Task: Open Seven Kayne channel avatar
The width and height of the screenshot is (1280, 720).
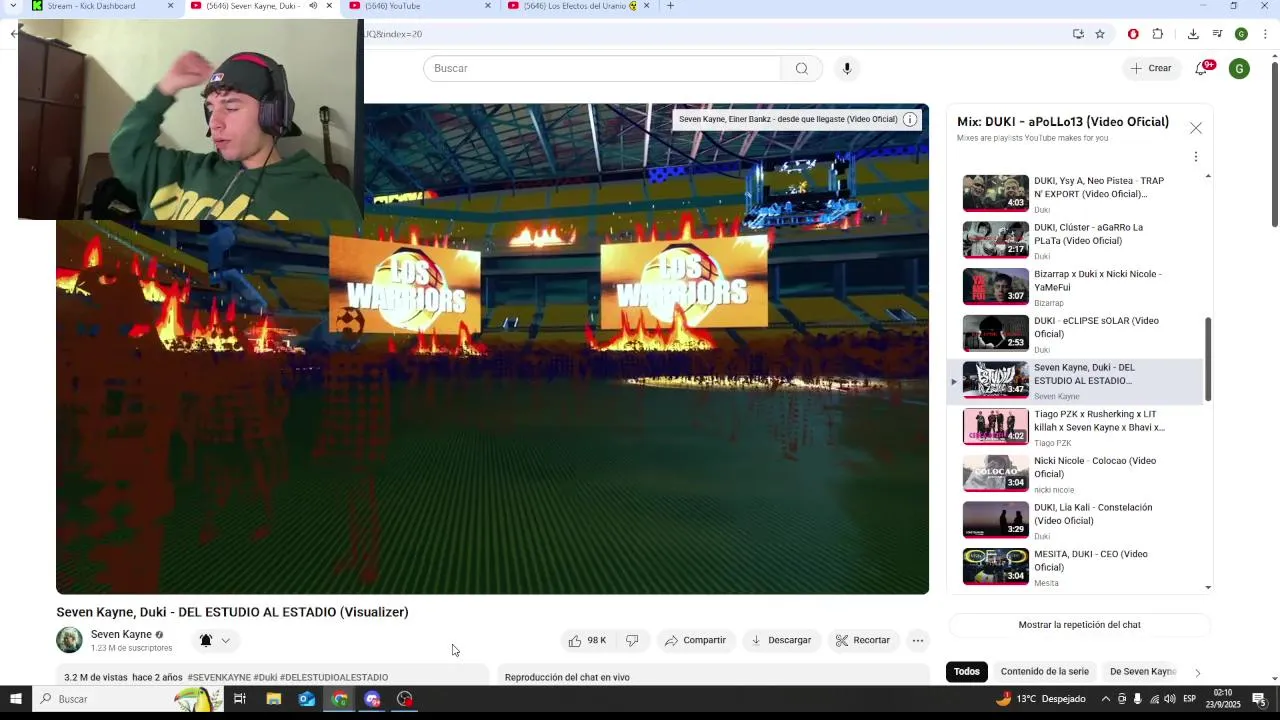Action: (x=69, y=640)
